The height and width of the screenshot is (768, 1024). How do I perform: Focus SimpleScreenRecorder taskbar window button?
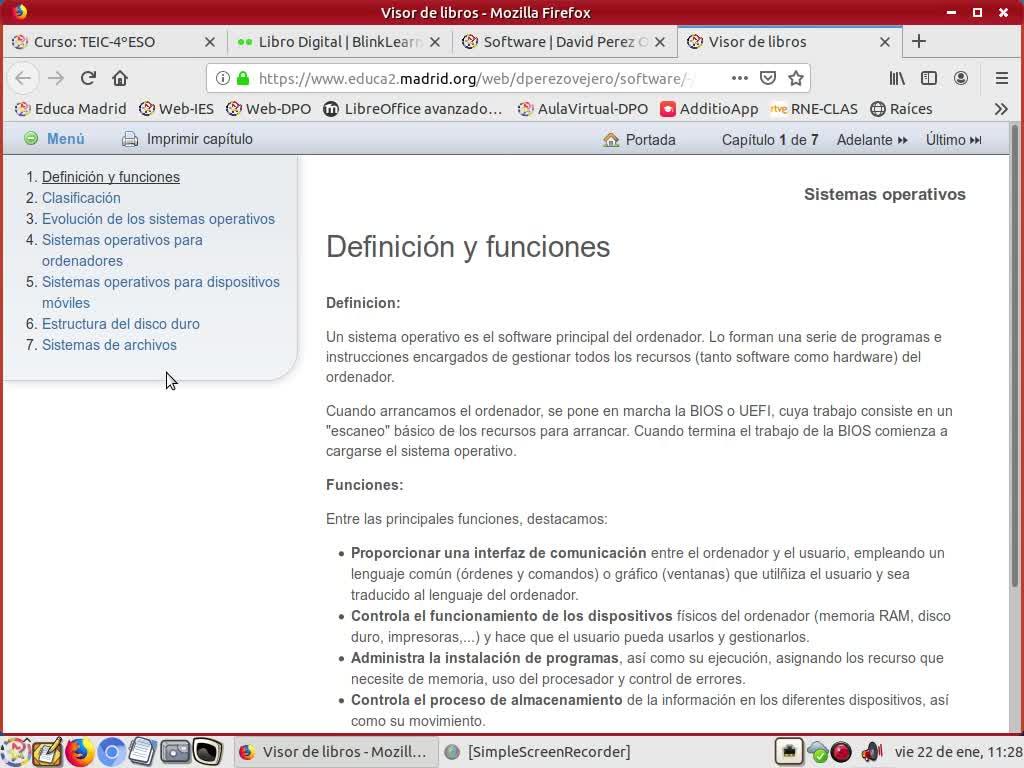[x=539, y=752]
